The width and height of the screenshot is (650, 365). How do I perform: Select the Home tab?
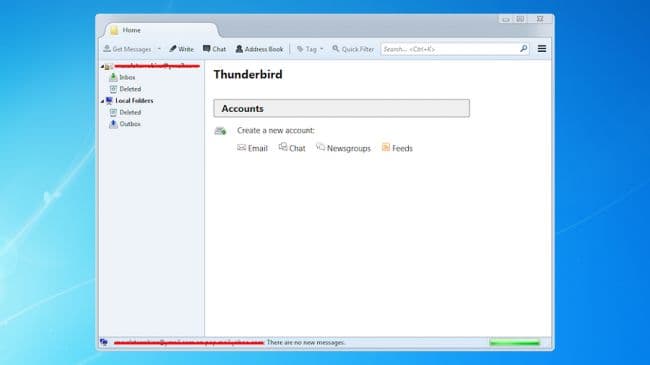[x=161, y=30]
